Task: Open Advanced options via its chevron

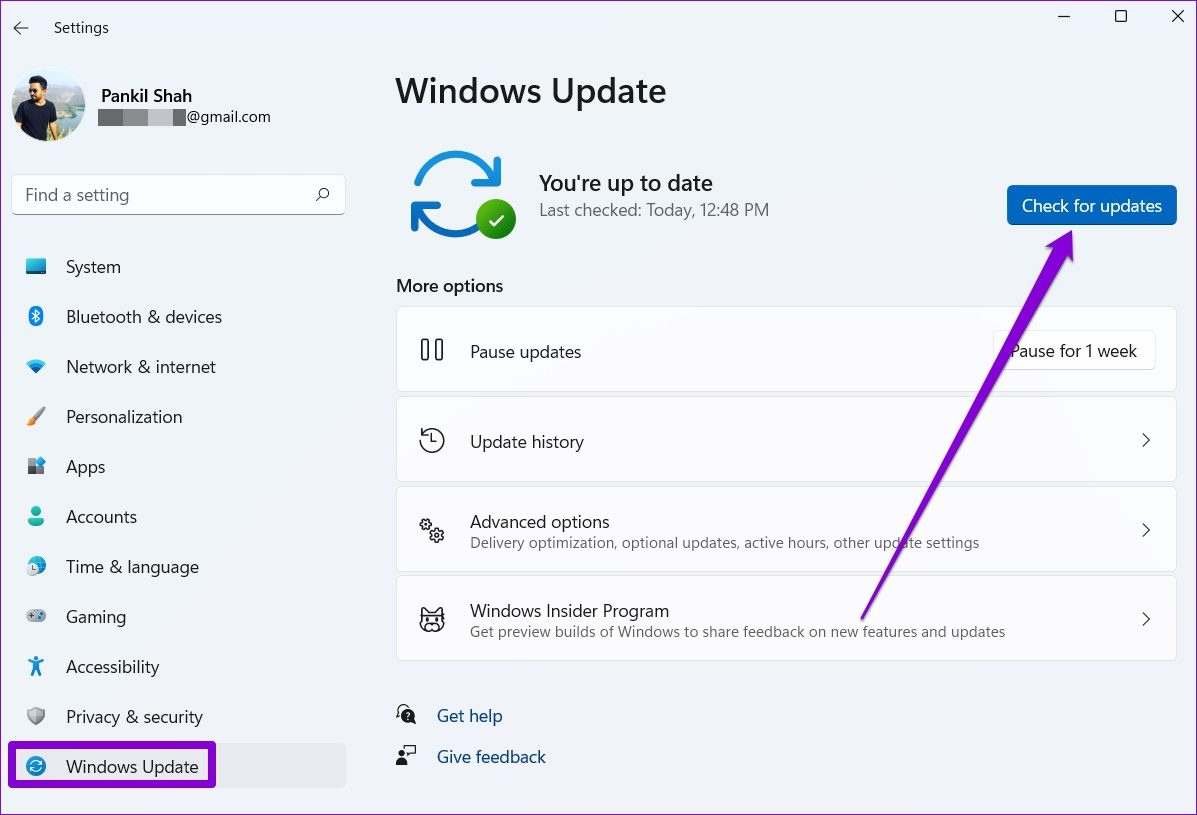Action: pos(1146,530)
